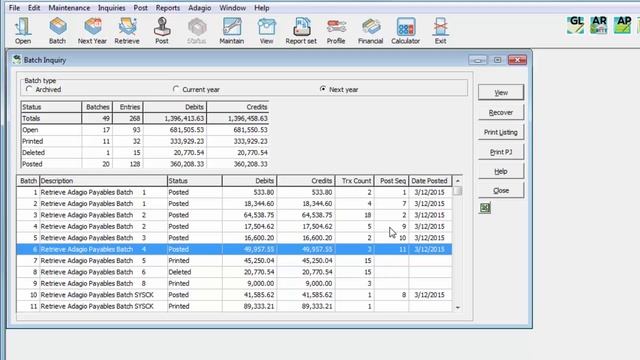Click the View toolbar icon
640x360 pixels.
tap(267, 31)
